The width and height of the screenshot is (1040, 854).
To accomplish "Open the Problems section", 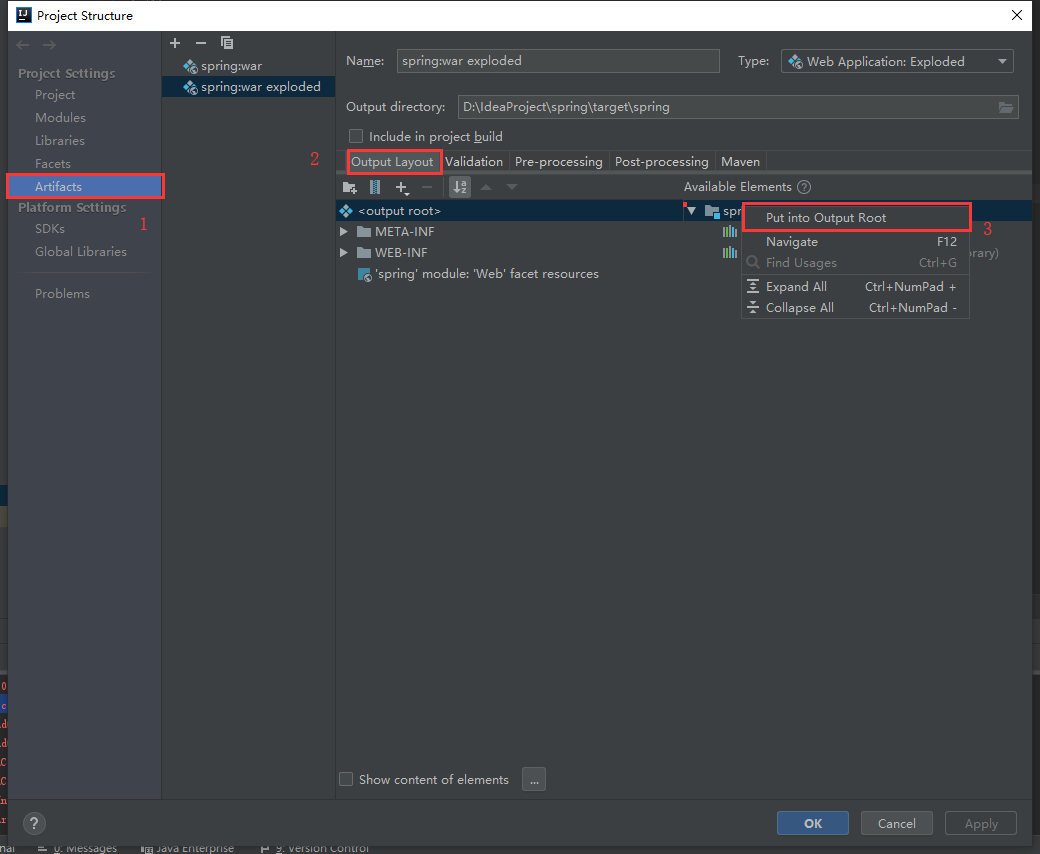I will (62, 294).
